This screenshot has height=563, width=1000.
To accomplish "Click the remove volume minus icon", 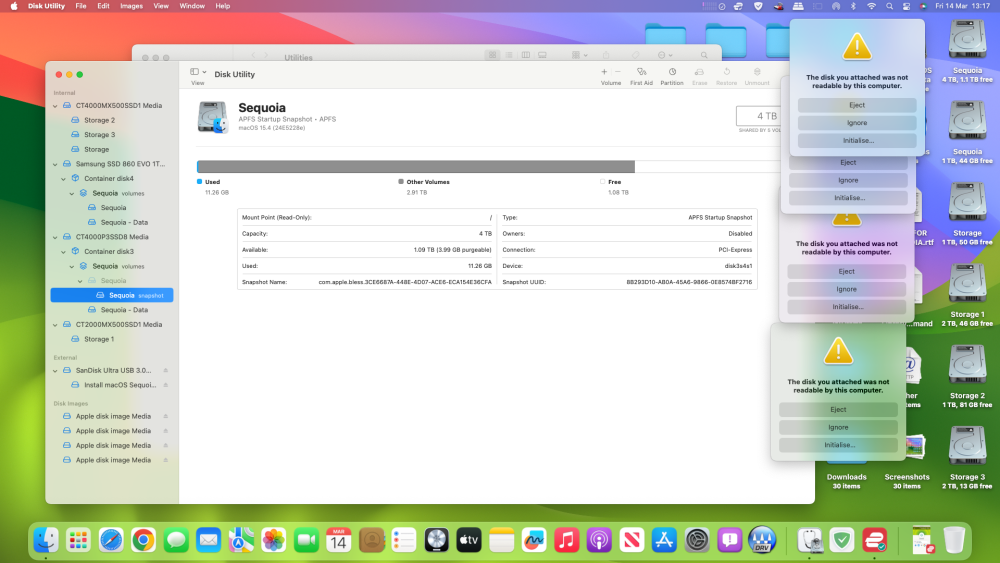I will [617, 72].
